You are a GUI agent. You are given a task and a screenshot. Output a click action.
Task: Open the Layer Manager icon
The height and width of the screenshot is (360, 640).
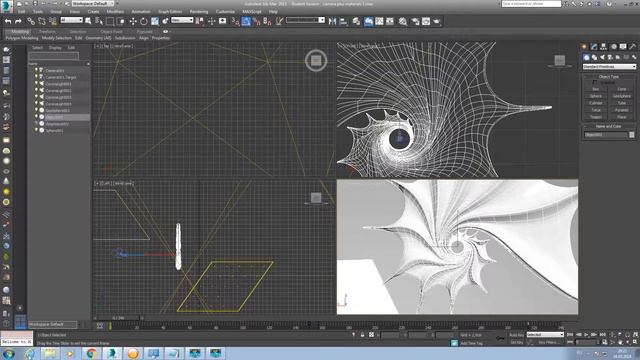[x=356, y=21]
